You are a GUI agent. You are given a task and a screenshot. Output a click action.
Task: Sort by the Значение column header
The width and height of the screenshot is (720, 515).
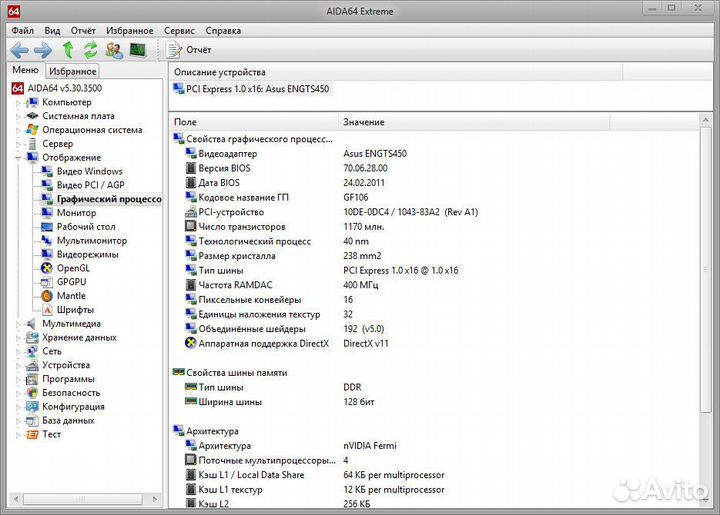coord(474,122)
